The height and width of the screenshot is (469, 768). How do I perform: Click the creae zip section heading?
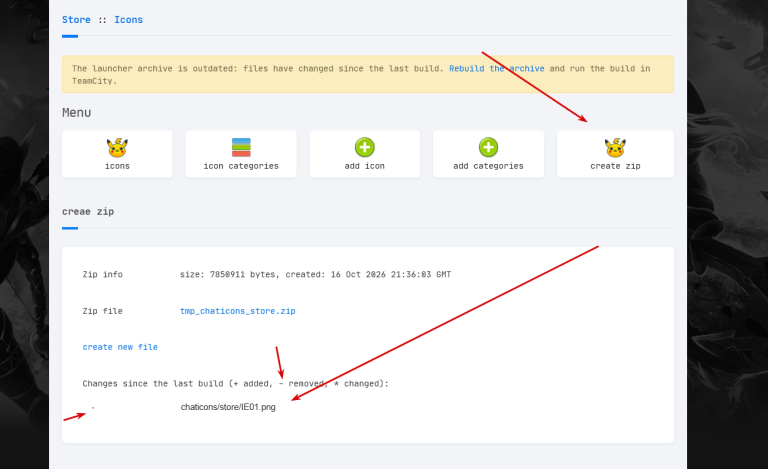(x=88, y=211)
